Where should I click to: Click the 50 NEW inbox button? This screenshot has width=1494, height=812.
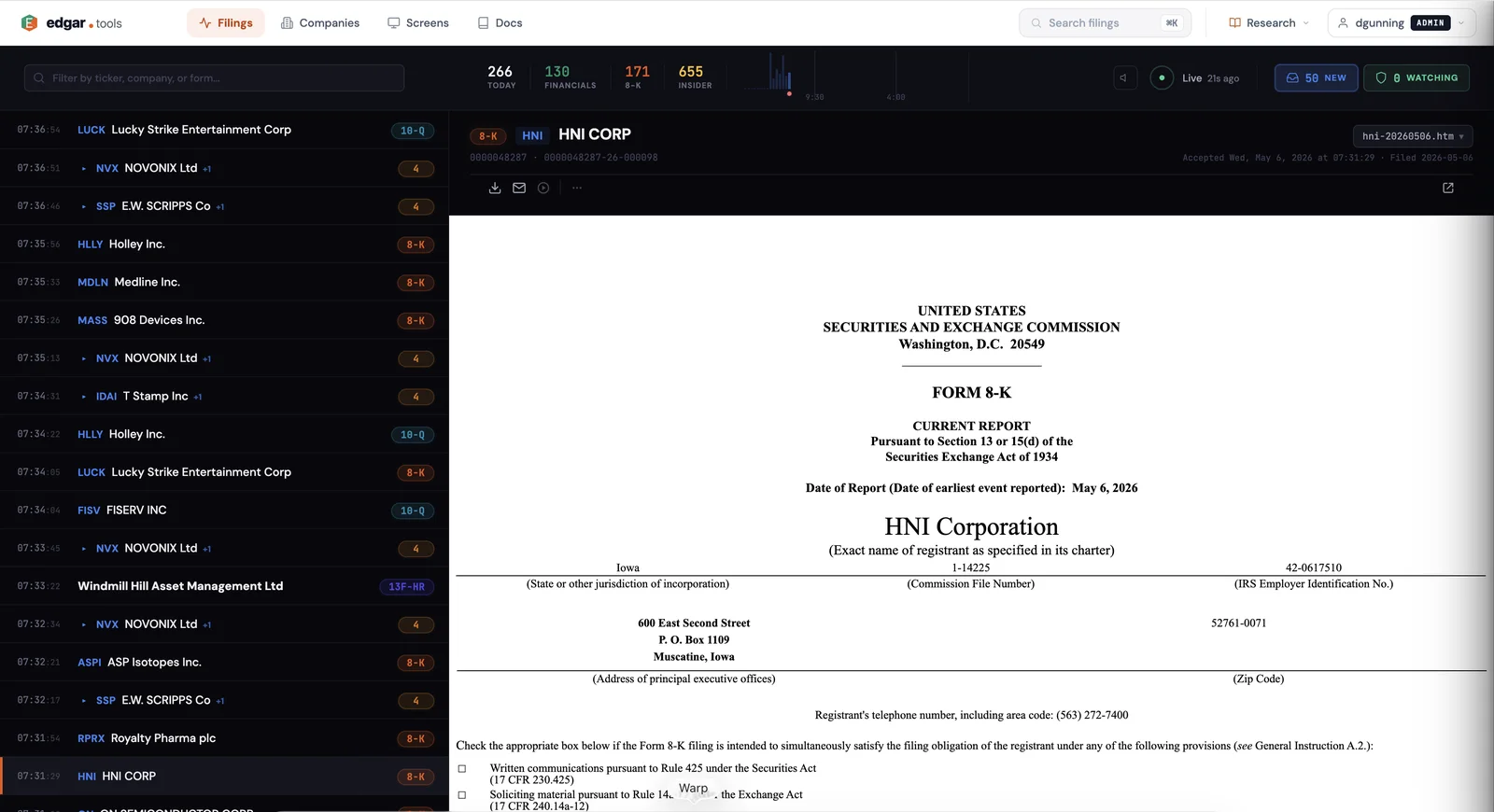[x=1316, y=77]
